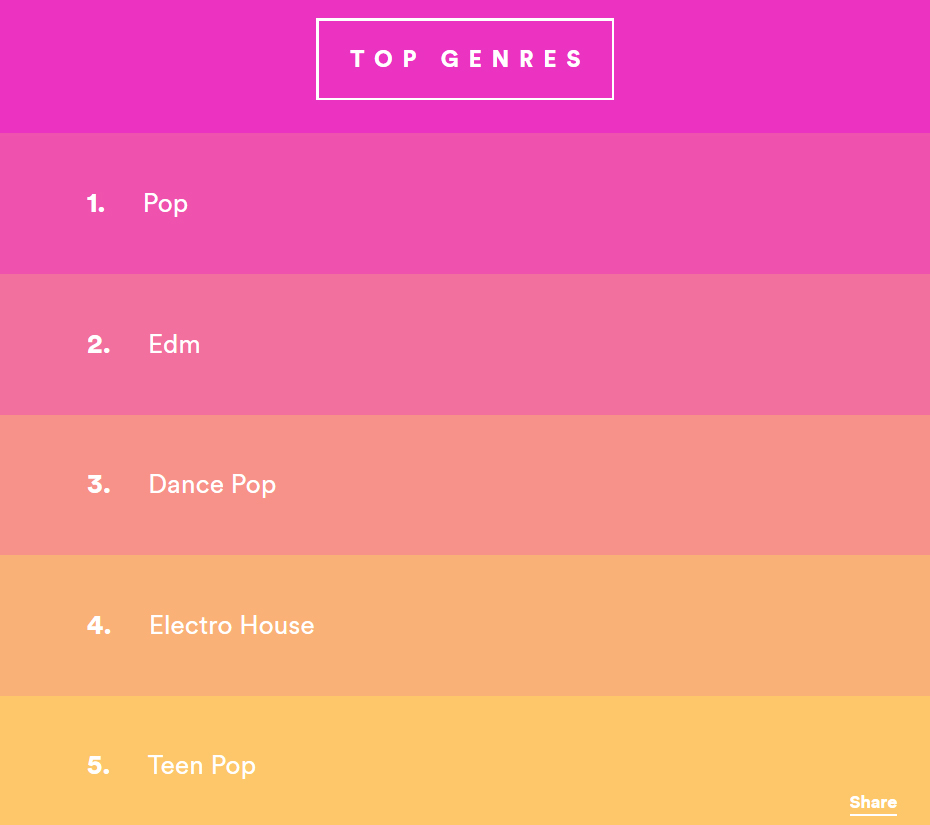
Task: Select the Teen Pop genre label
Action: 202,766
